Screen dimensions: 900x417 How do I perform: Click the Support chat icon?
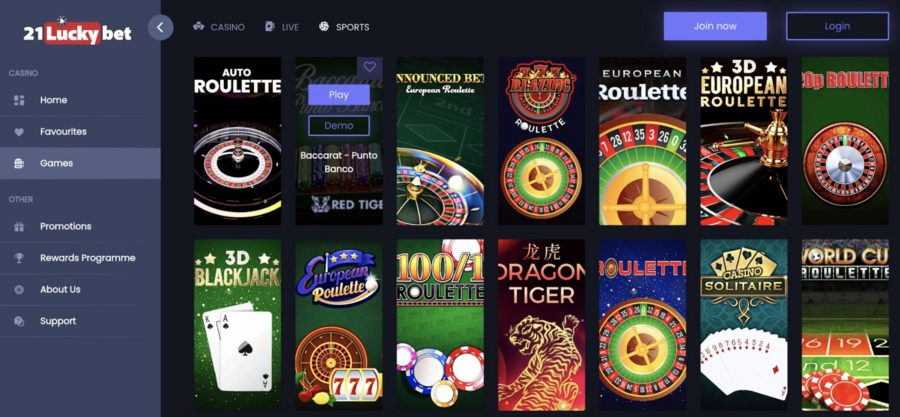coord(19,321)
